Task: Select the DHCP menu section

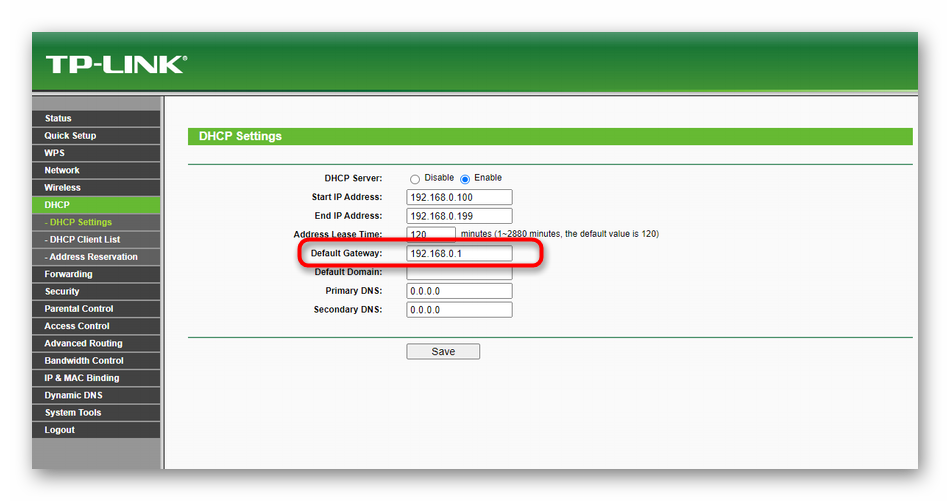Action: tap(96, 205)
